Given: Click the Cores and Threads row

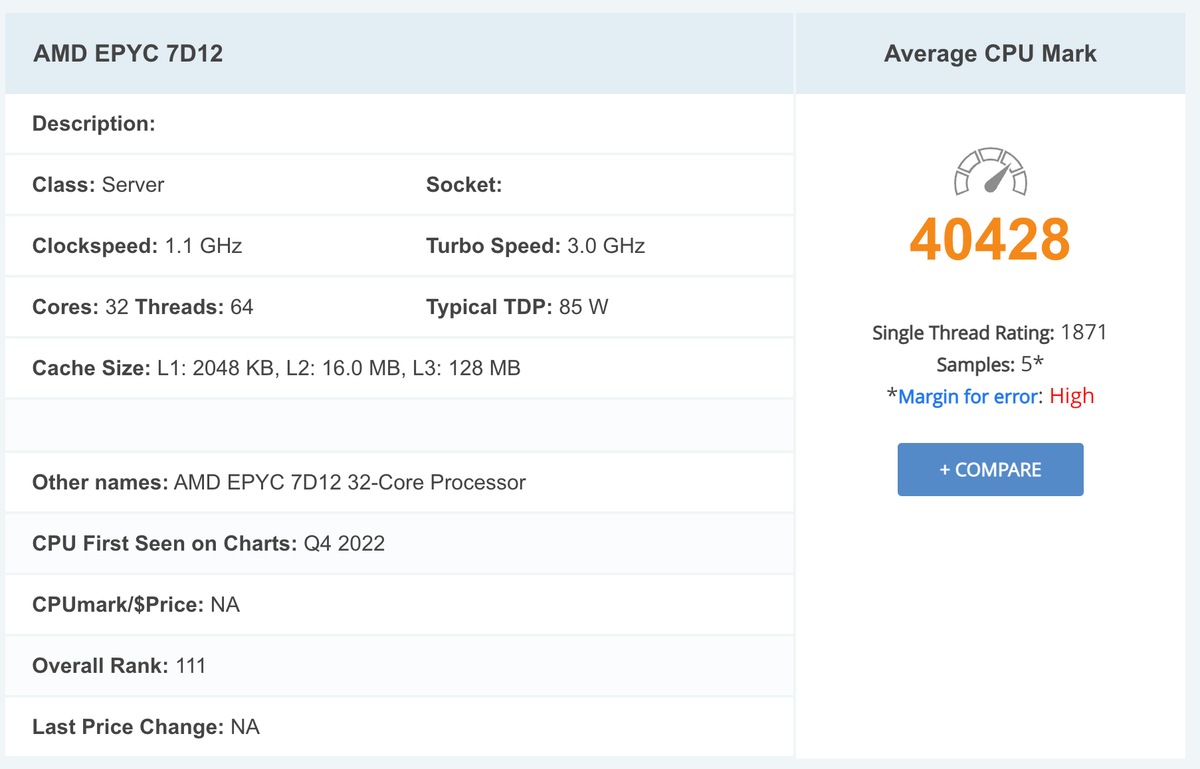Looking at the screenshot, I should tap(143, 307).
